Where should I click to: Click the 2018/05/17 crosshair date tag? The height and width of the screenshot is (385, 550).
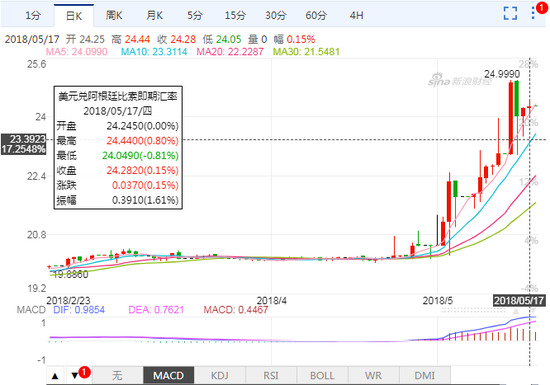[519, 300]
